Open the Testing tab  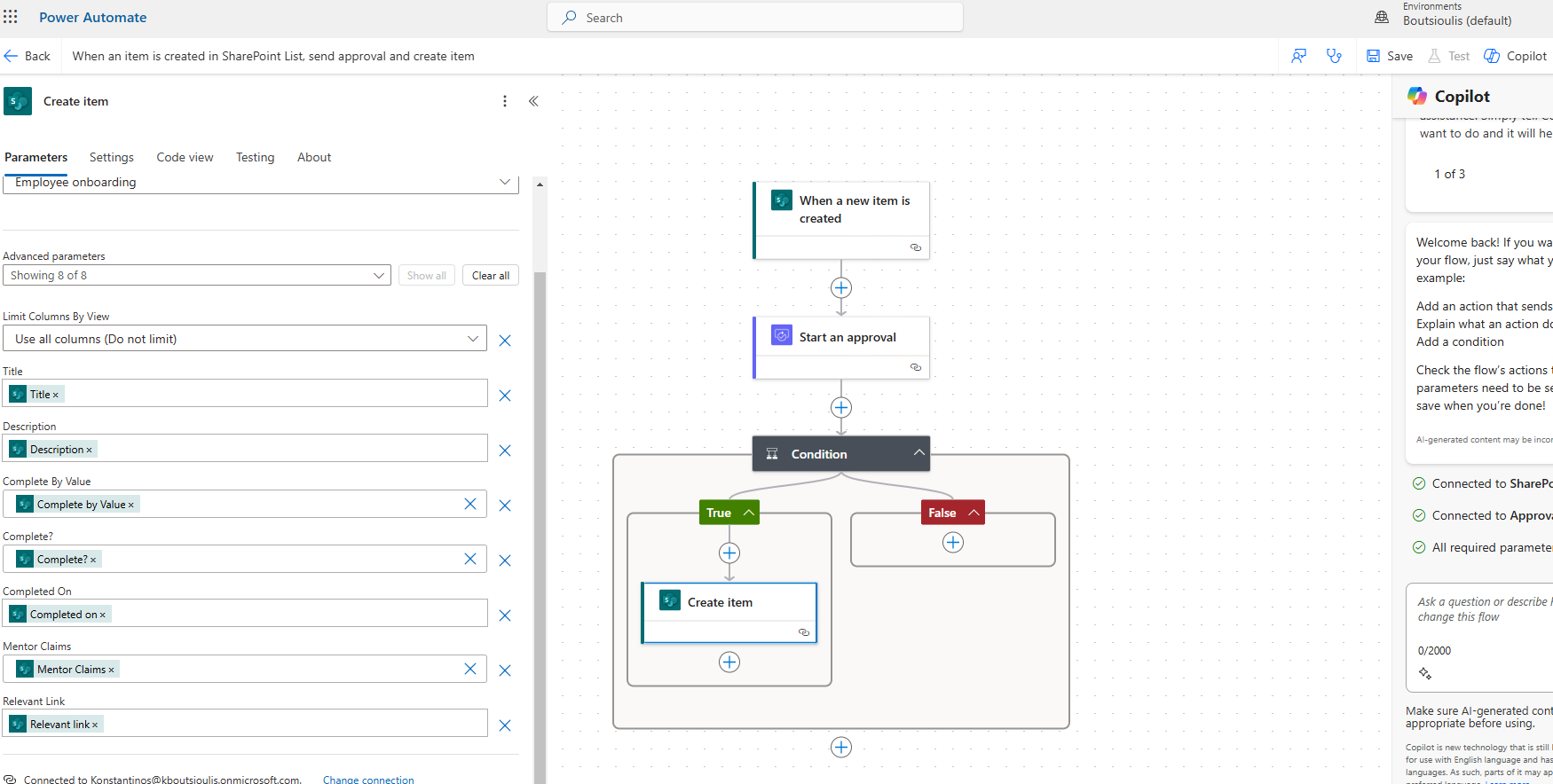255,157
